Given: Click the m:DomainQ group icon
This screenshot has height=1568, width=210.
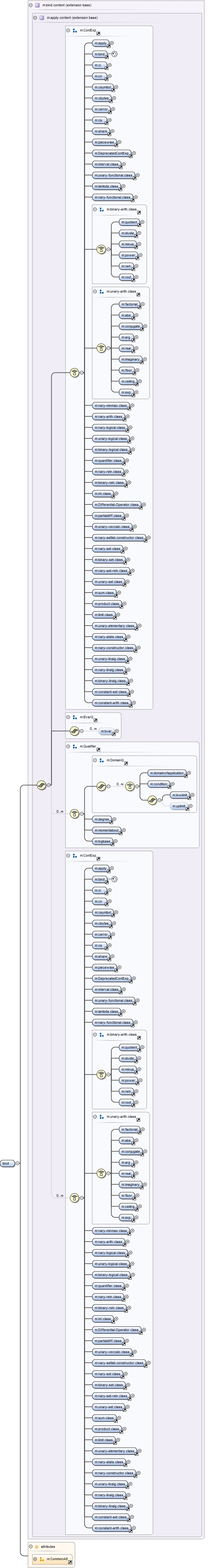Looking at the screenshot, I should [x=102, y=760].
